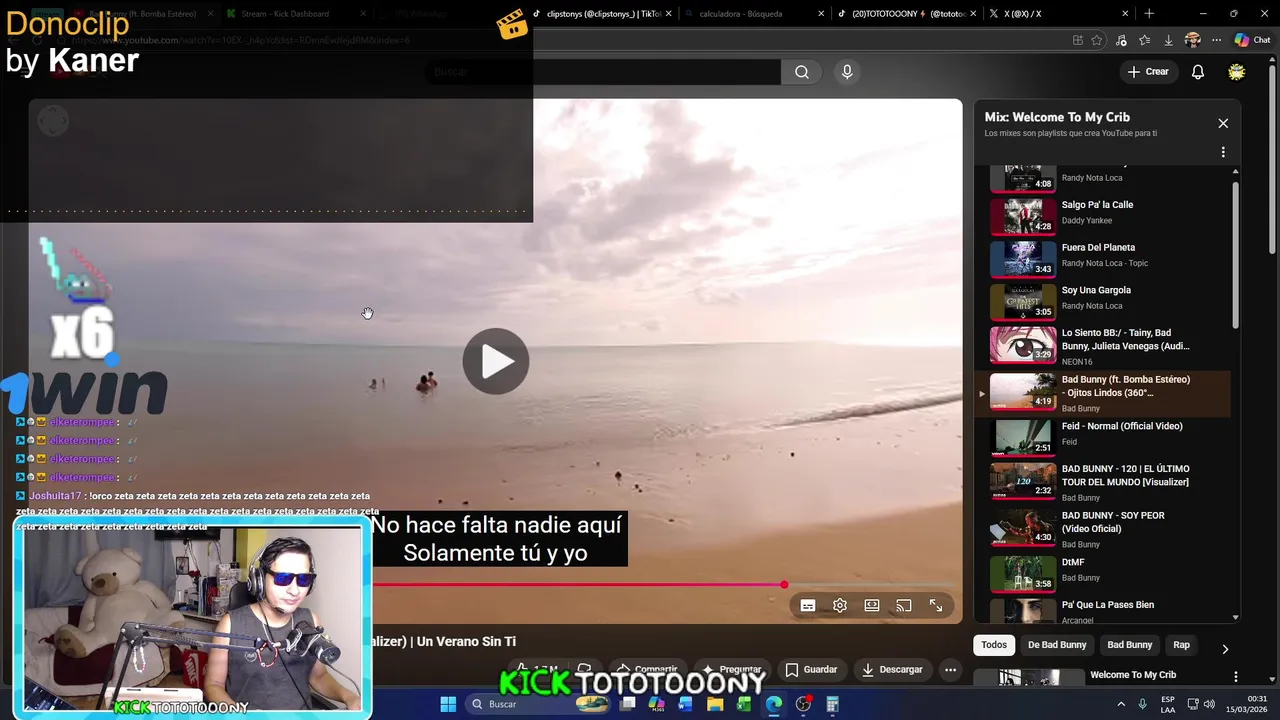Switch to the X (@X) / X tab
The image size is (1280, 720).
click(x=1058, y=14)
